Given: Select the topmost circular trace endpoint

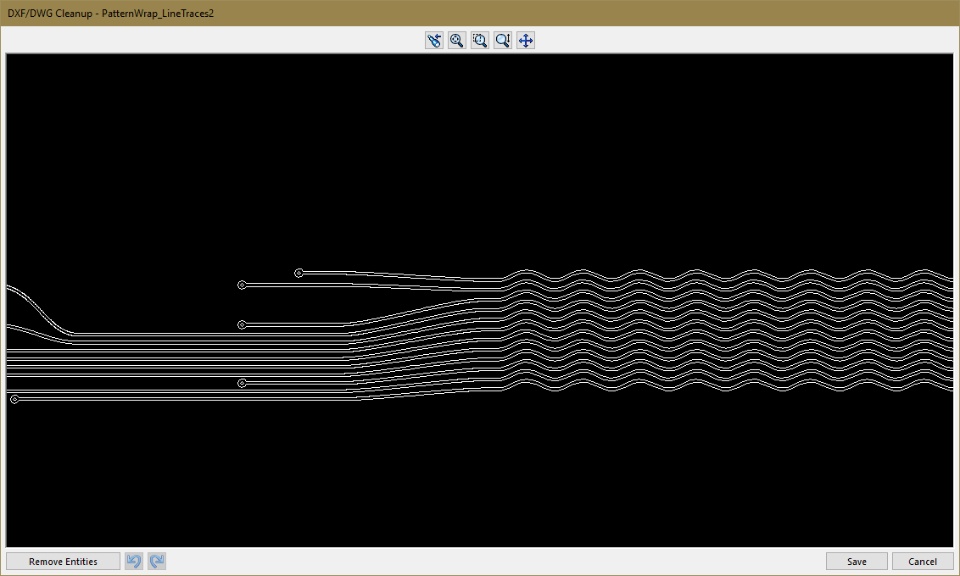Looking at the screenshot, I should 299,273.
